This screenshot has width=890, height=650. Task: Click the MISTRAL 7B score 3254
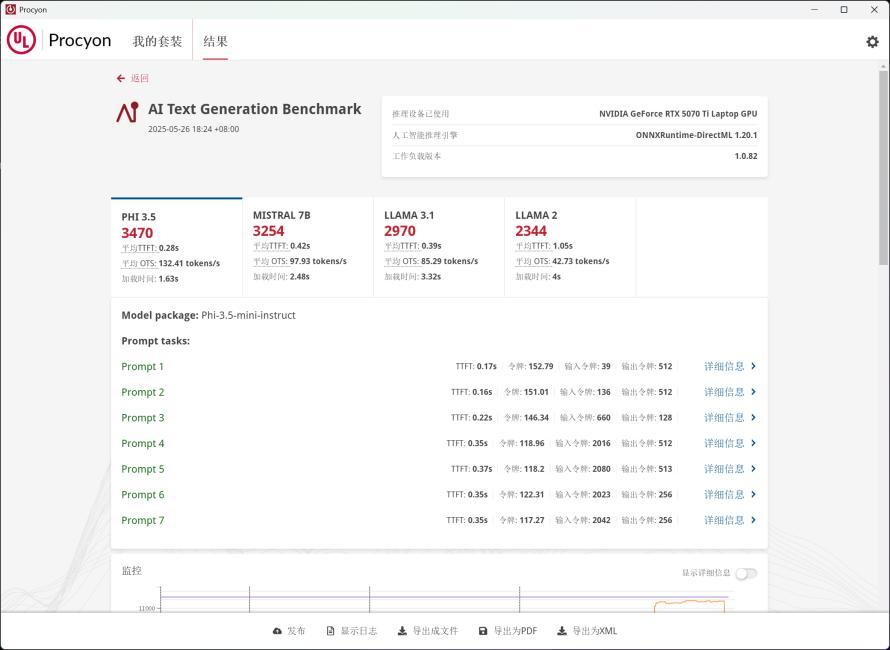coord(268,231)
